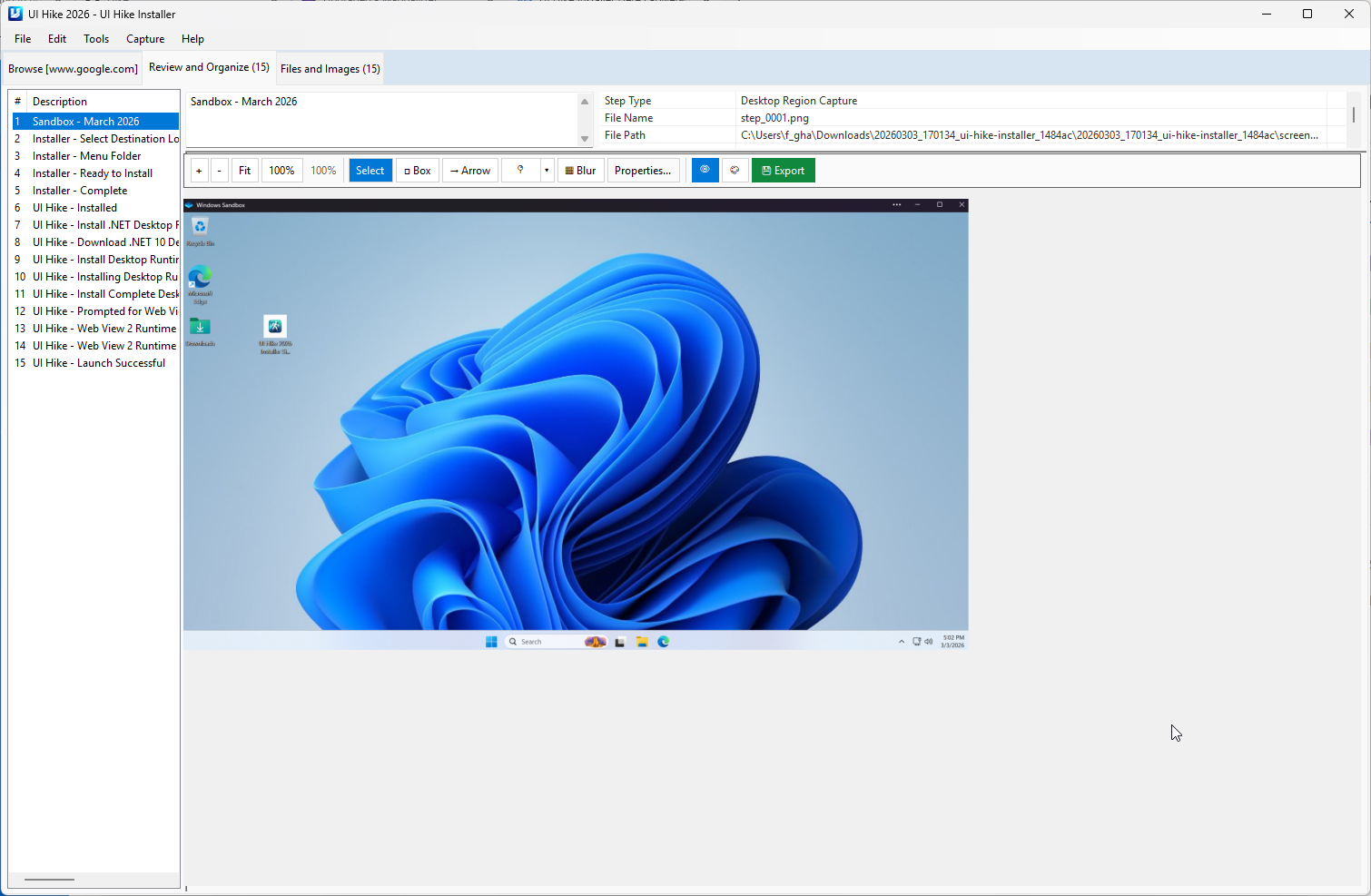Viewport: 1371px width, 896px height.
Task: Select step 12 'UI Hike - Prompted for Web Vi'
Action: pyautogui.click(x=95, y=311)
